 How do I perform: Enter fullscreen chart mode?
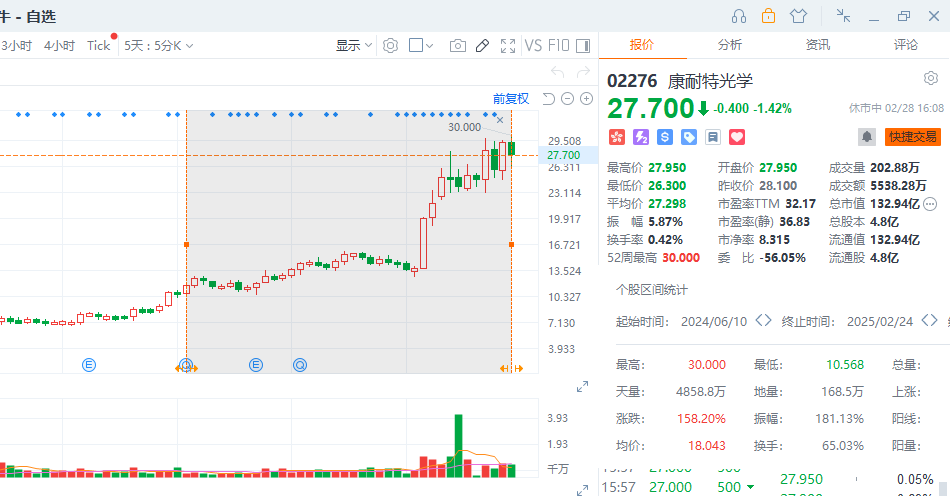tap(508, 45)
